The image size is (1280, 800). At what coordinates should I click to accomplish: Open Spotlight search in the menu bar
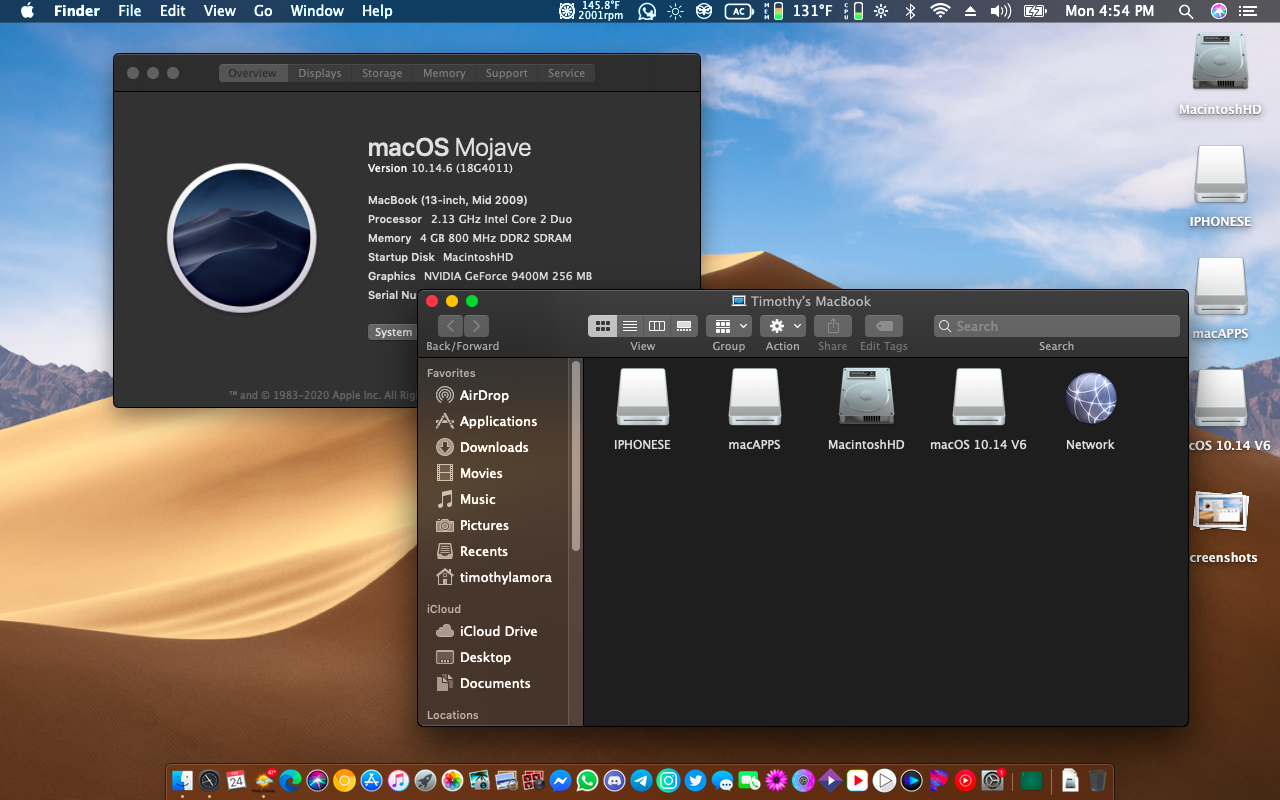coord(1186,11)
